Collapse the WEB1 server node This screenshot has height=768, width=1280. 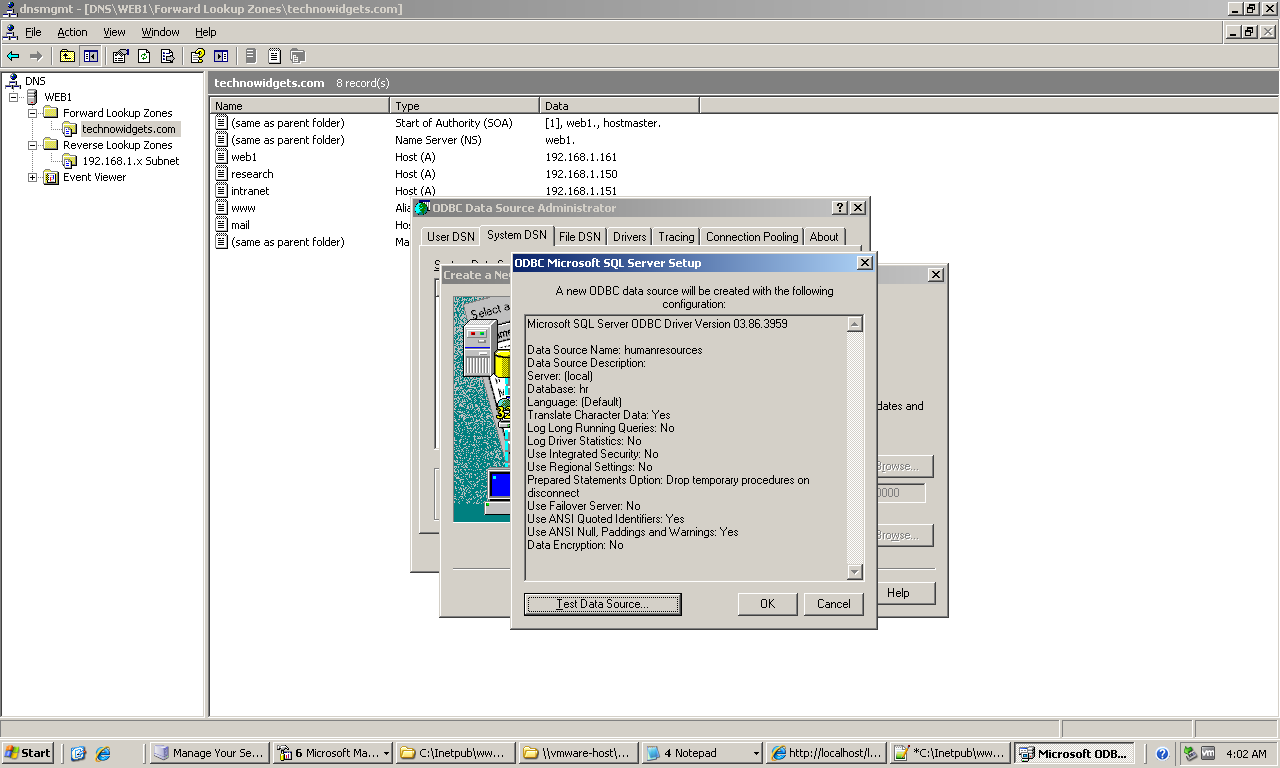click(x=14, y=97)
